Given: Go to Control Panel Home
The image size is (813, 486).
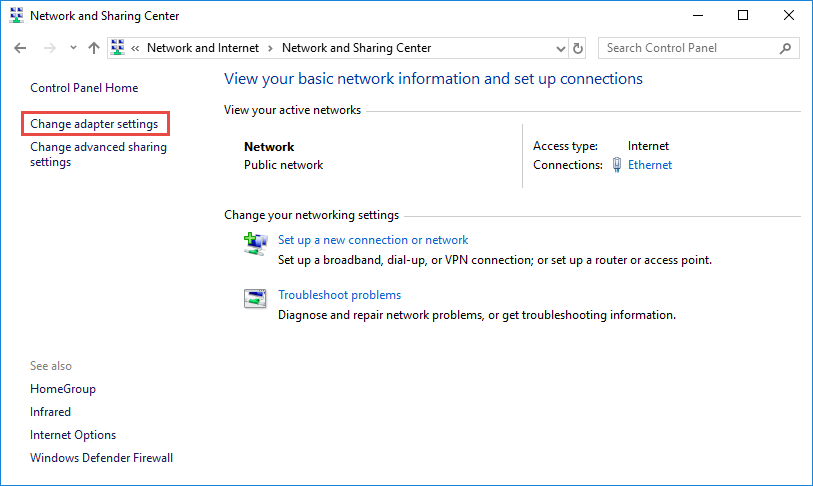Looking at the screenshot, I should click(84, 88).
